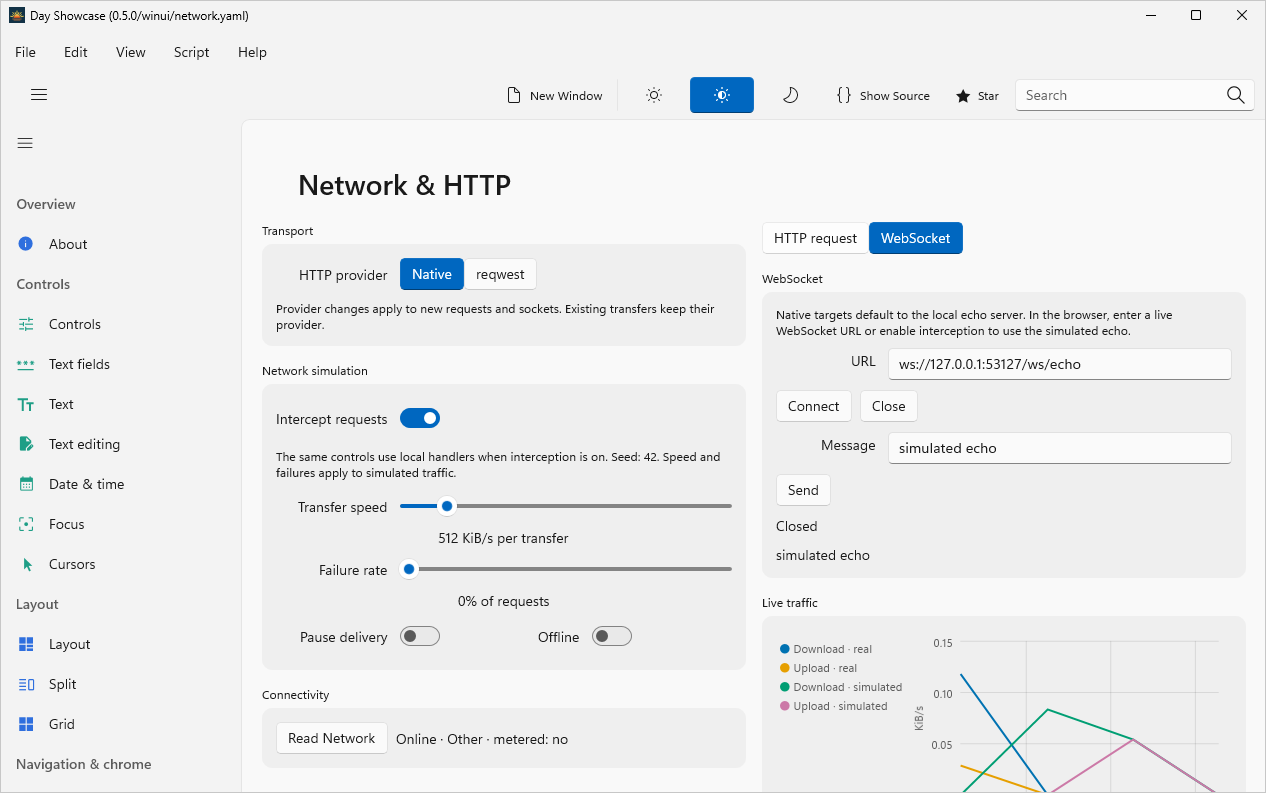Click the Show Source braces icon
Screen dimensions: 1266x793
pos(844,95)
